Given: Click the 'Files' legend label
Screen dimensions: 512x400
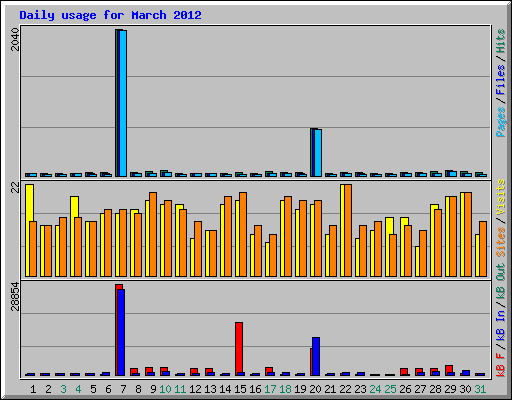Looking at the screenshot, I should tap(501, 80).
